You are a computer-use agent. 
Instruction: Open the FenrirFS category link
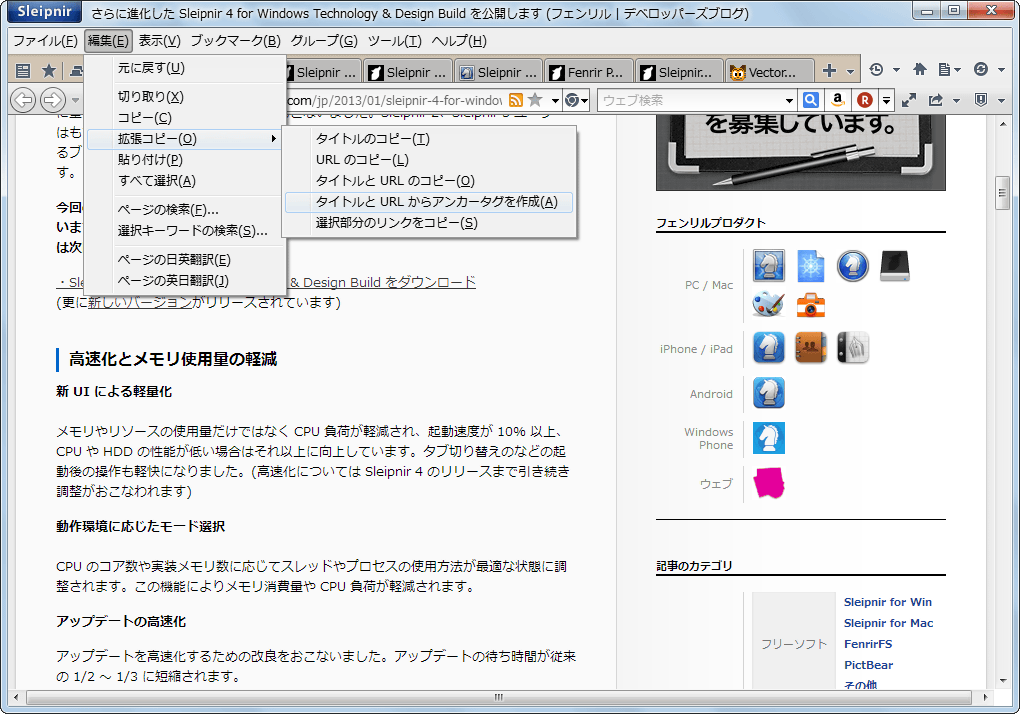tap(868, 644)
